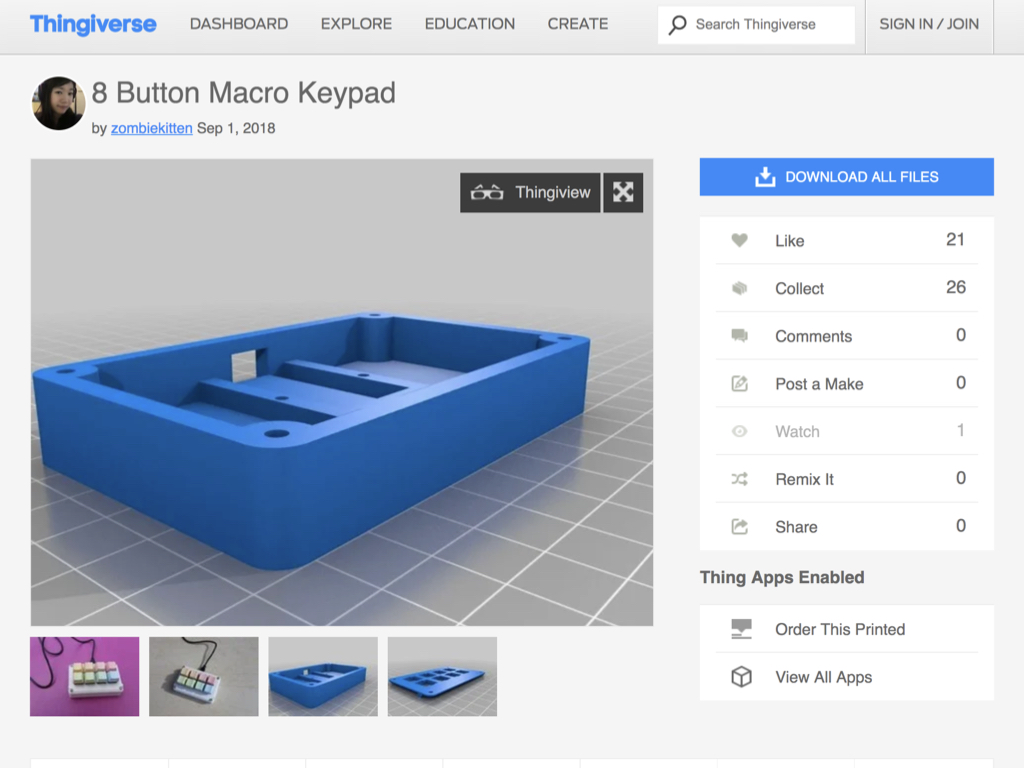
Task: Select the pink background keypad thumbnail
Action: click(x=85, y=677)
